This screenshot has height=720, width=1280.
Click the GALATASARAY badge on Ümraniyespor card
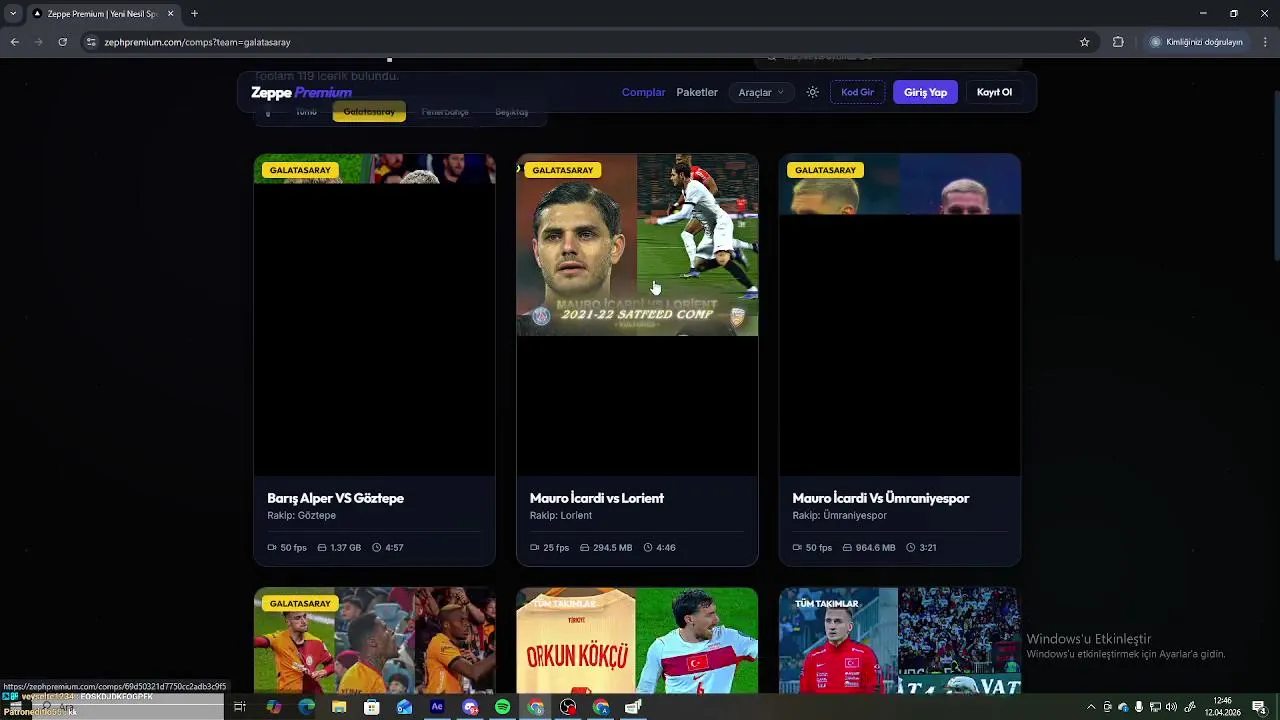(x=825, y=170)
